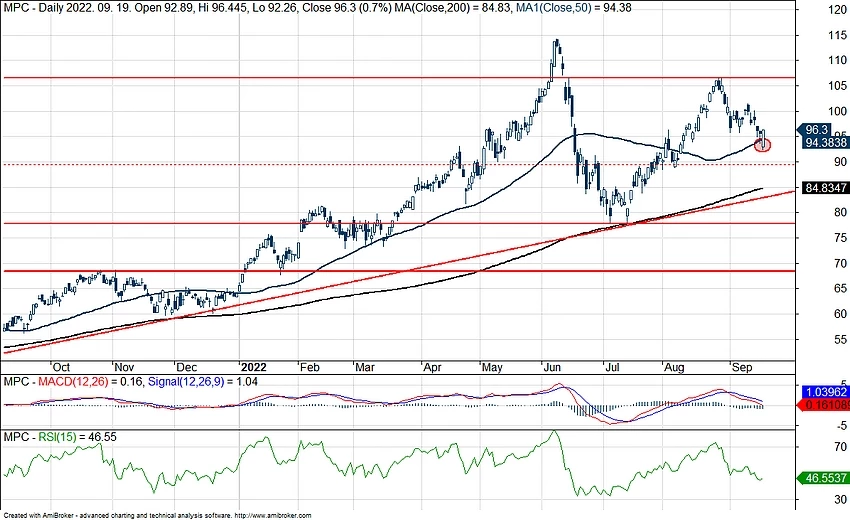Click the Sep label on time axis
Image resolution: width=850 pixels, height=520 pixels.
point(742,367)
